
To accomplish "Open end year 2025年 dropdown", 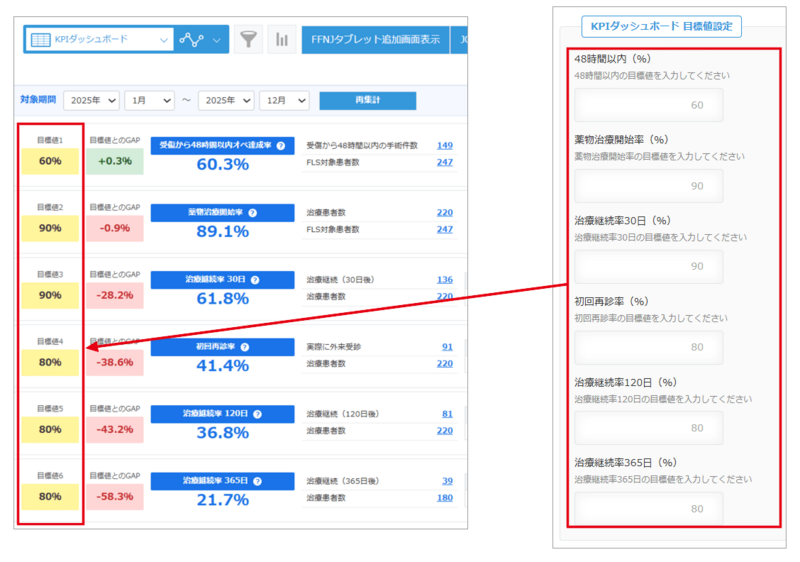I will coord(226,100).
